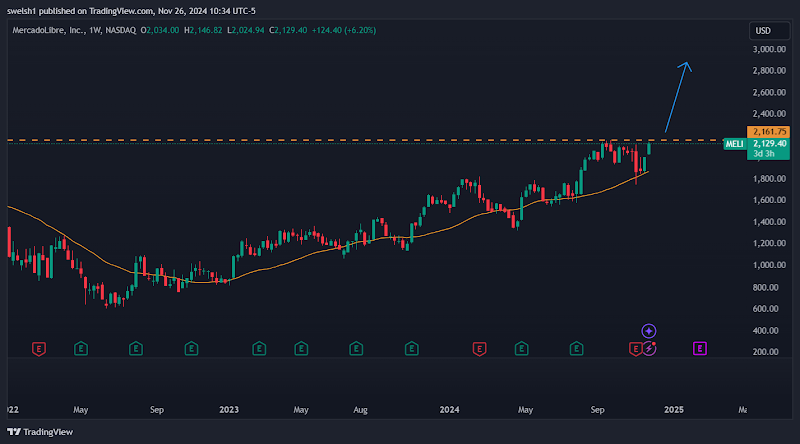Click the TradingView wordmark at bottom left
Image resolution: width=800 pixels, height=444 pixels.
(x=48, y=432)
